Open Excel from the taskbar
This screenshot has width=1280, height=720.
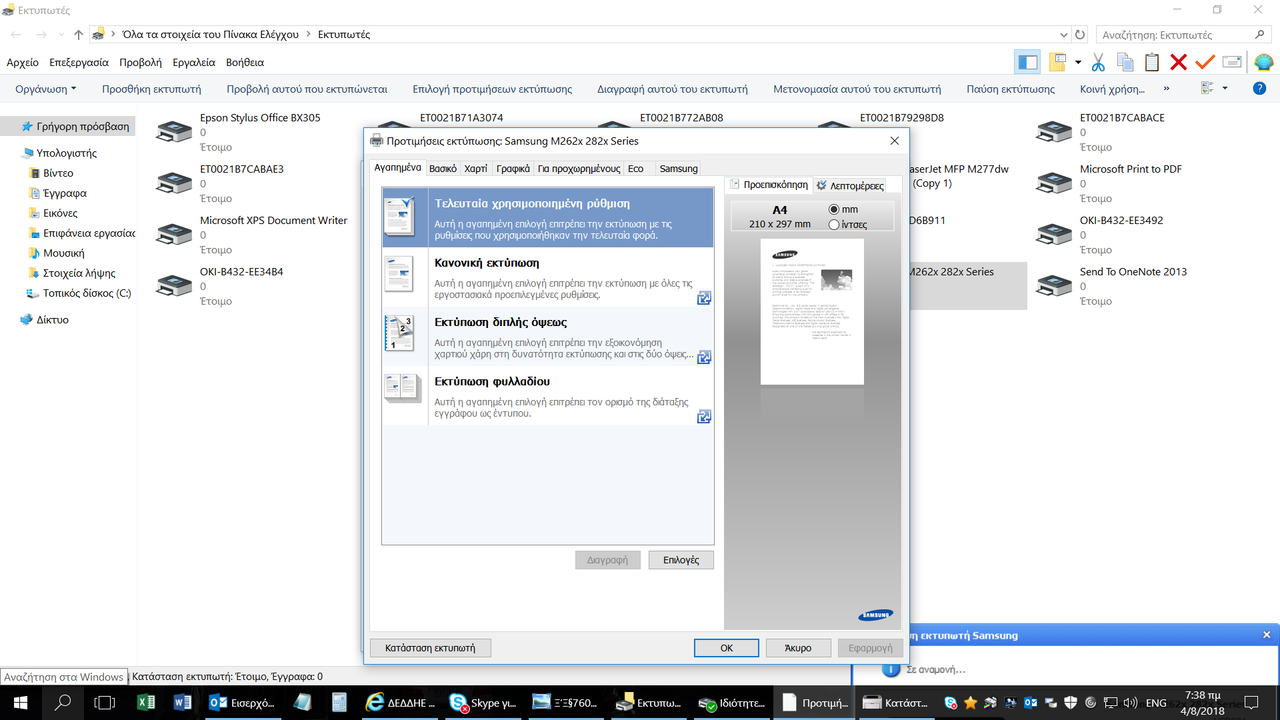pyautogui.click(x=146, y=703)
